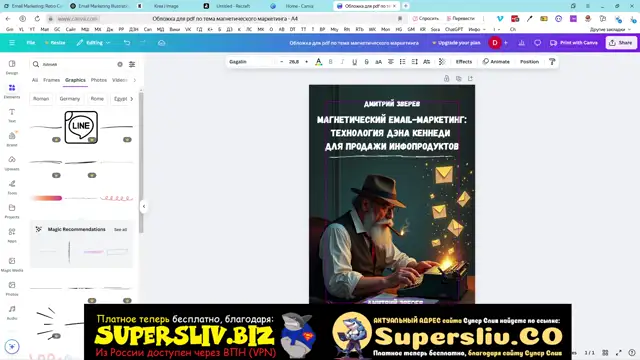Open the Uploads panel

click(12, 163)
